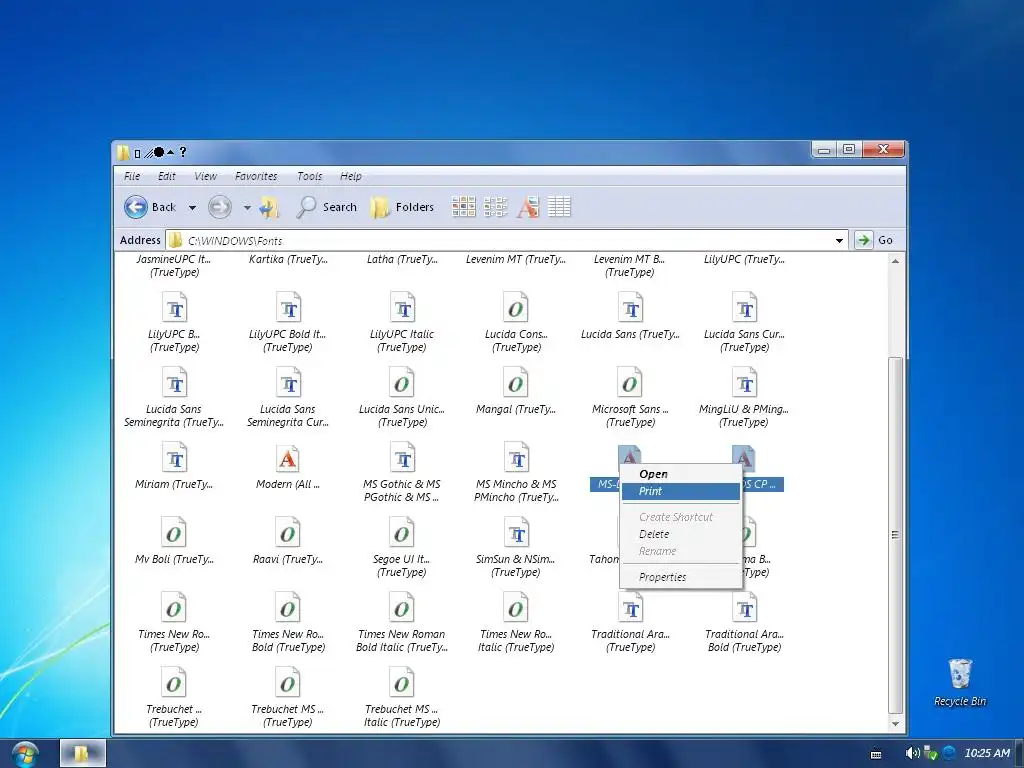Viewport: 1024px width, 768px height.
Task: Open the File menu
Action: (132, 176)
